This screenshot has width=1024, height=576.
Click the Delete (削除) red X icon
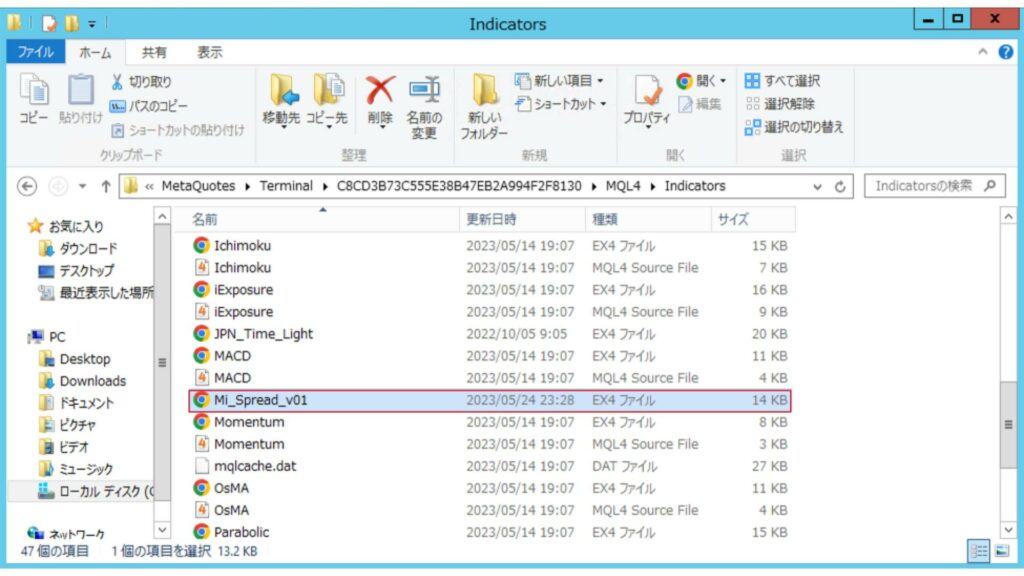[379, 92]
